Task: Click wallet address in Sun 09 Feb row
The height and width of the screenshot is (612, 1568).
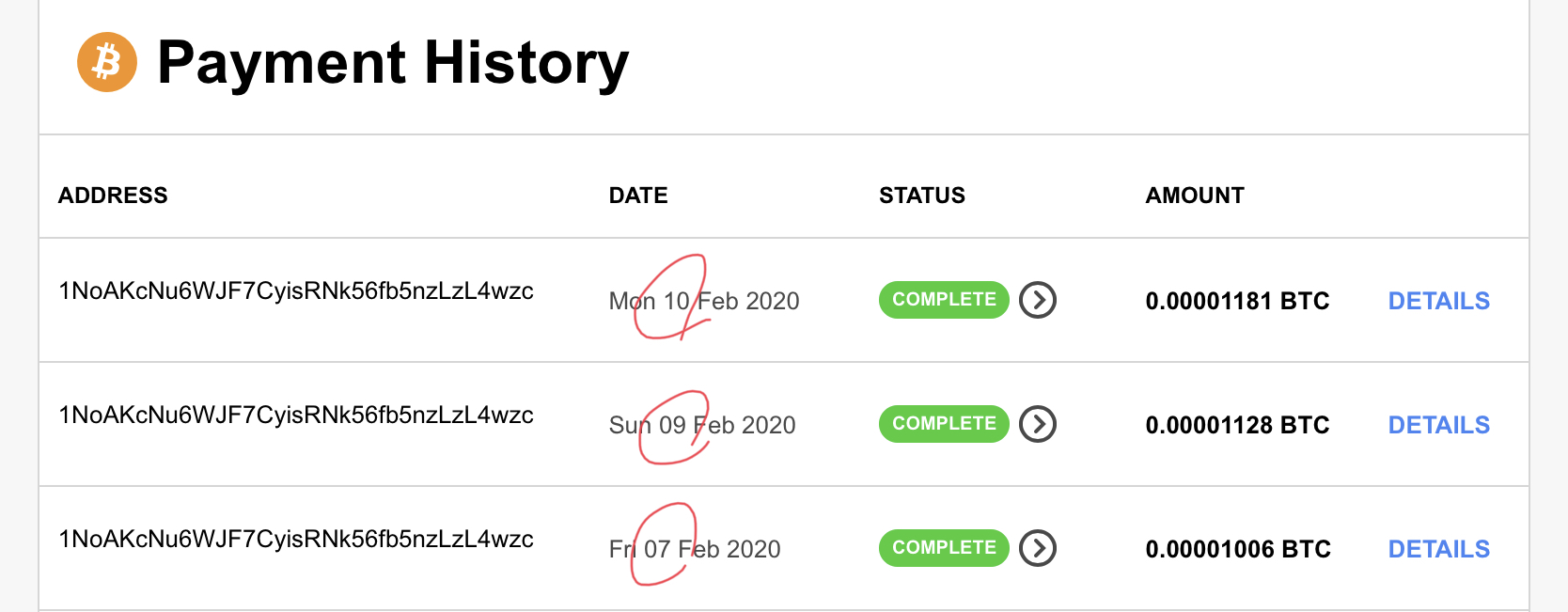Action: (x=296, y=416)
